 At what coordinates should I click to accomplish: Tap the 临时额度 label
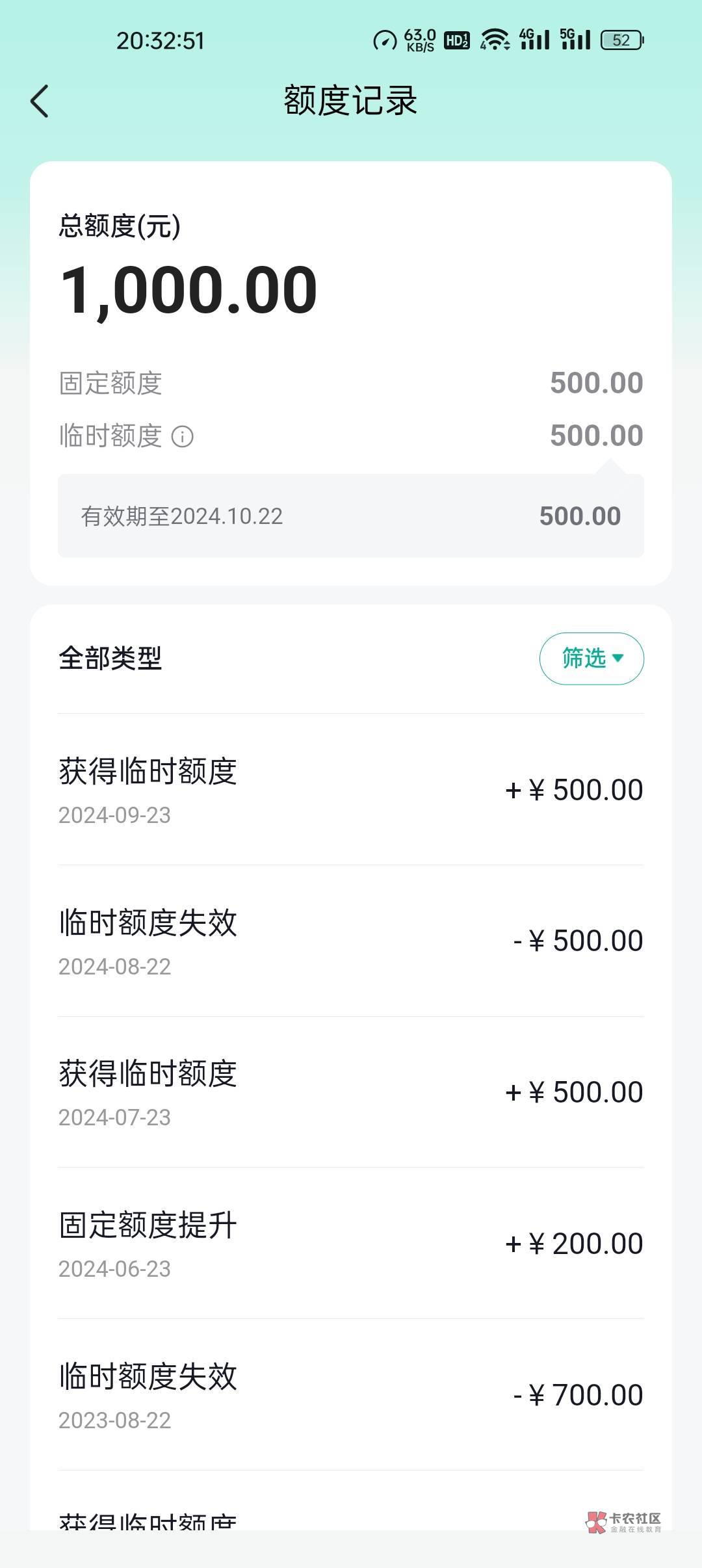(x=110, y=436)
